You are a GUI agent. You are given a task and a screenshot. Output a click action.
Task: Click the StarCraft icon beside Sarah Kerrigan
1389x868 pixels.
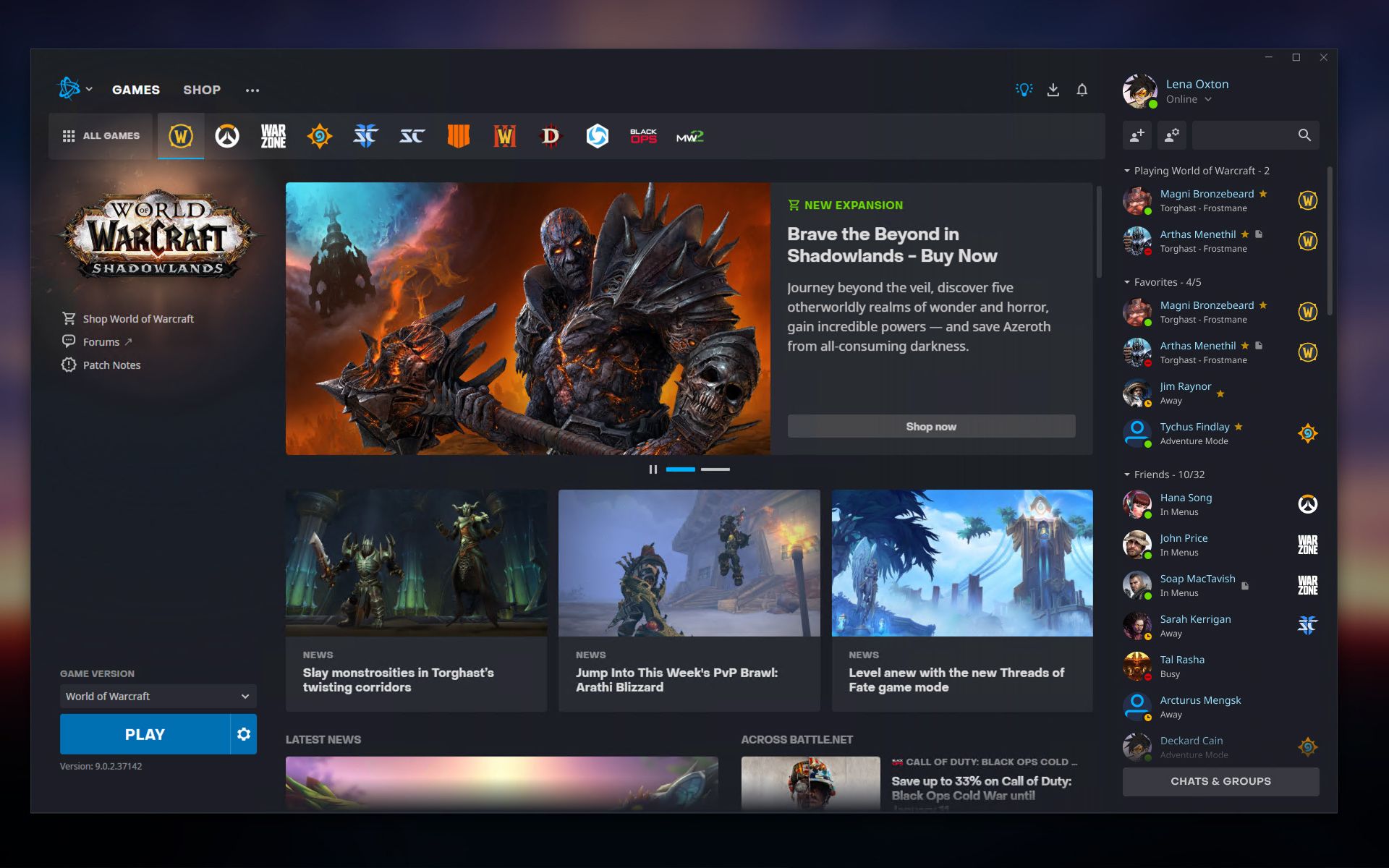(1307, 626)
